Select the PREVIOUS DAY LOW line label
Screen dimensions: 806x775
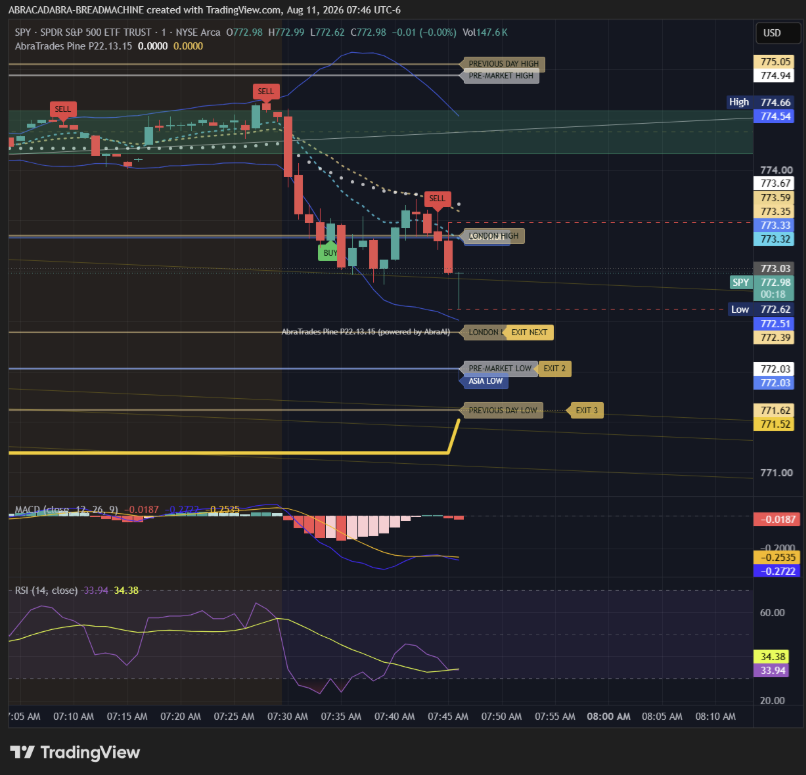tap(503, 410)
